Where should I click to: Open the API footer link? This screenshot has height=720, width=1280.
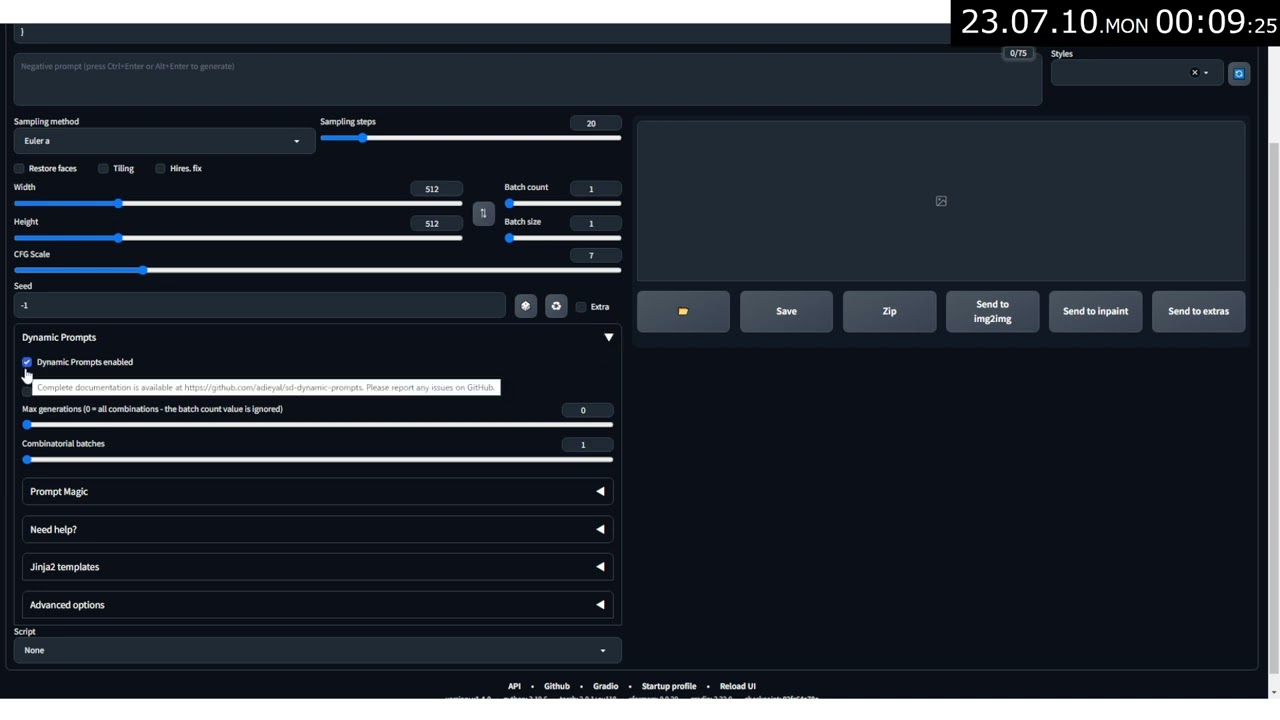pos(514,686)
